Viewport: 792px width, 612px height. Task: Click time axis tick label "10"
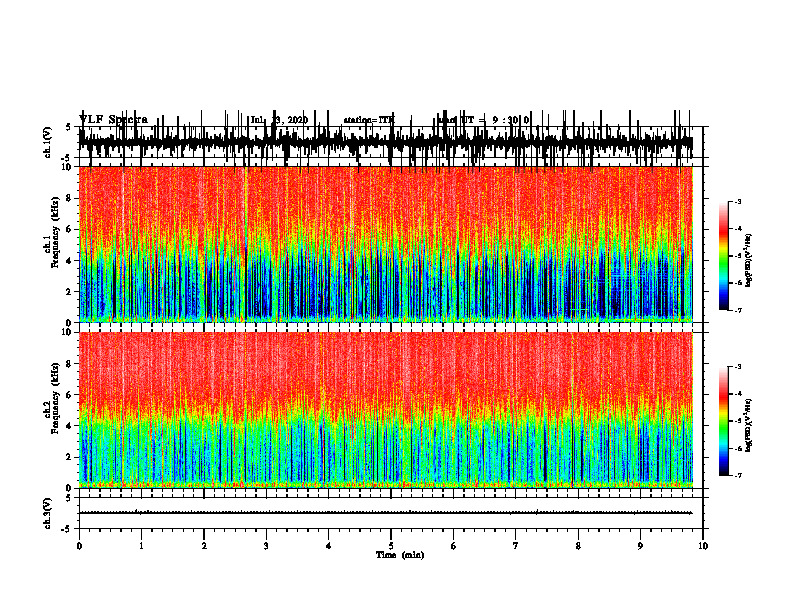703,546
